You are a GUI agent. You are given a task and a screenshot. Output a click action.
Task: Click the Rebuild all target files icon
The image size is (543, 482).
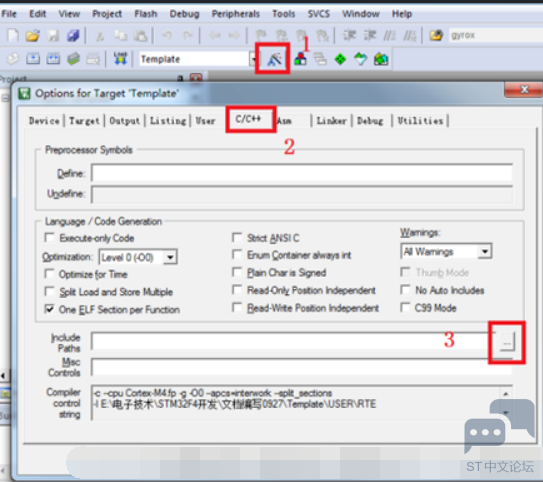pyautogui.click(x=53, y=59)
